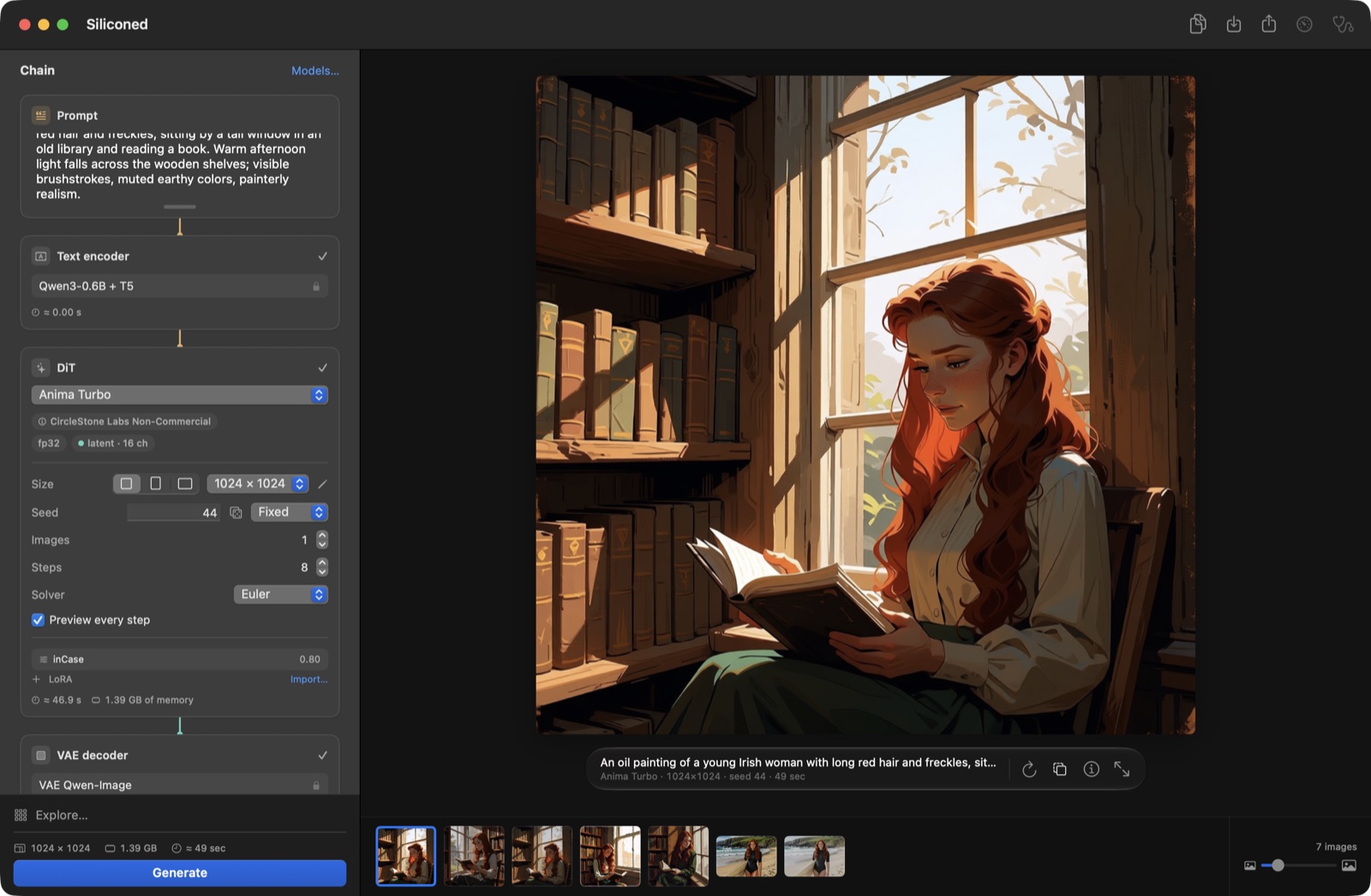Click the Prompt block icon
Image resolution: width=1371 pixels, height=896 pixels.
[40, 115]
